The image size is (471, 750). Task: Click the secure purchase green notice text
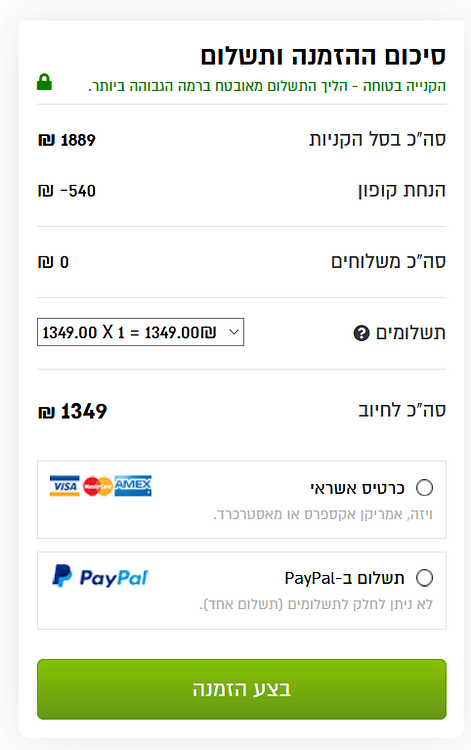point(267,86)
